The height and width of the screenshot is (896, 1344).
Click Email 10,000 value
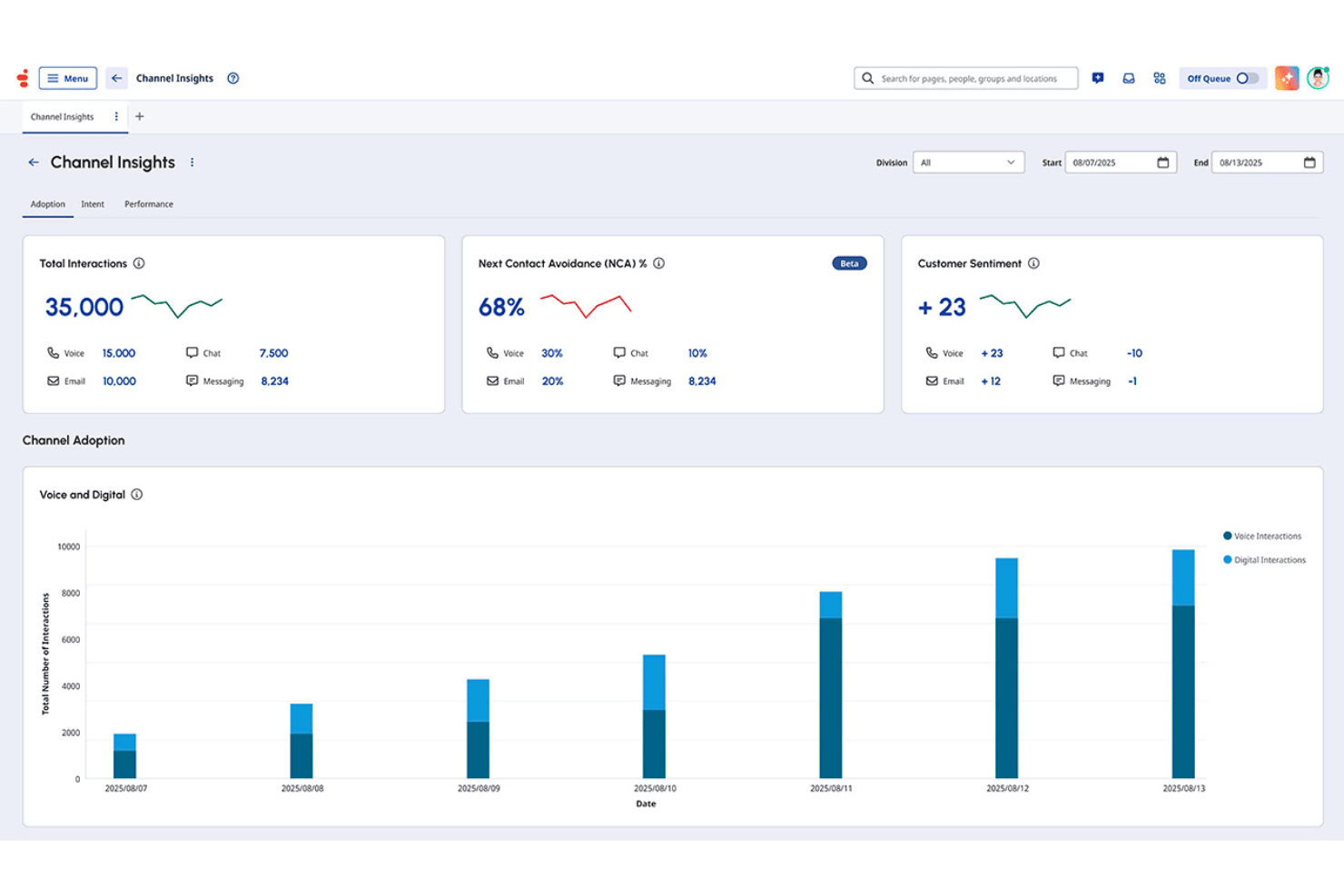coord(119,381)
